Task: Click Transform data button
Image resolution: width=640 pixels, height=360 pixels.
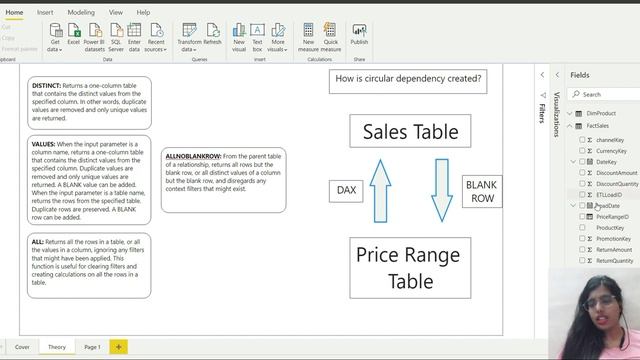Action: (x=189, y=38)
